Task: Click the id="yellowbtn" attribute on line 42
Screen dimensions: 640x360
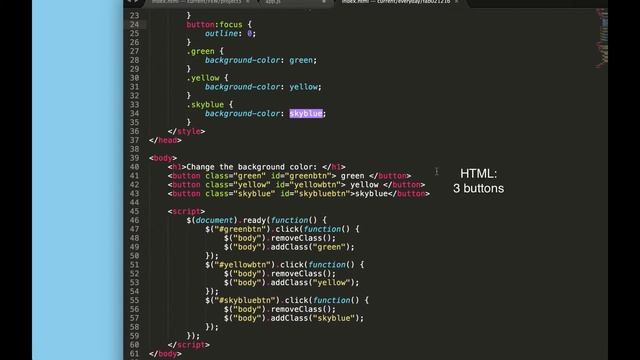Action: (310, 185)
